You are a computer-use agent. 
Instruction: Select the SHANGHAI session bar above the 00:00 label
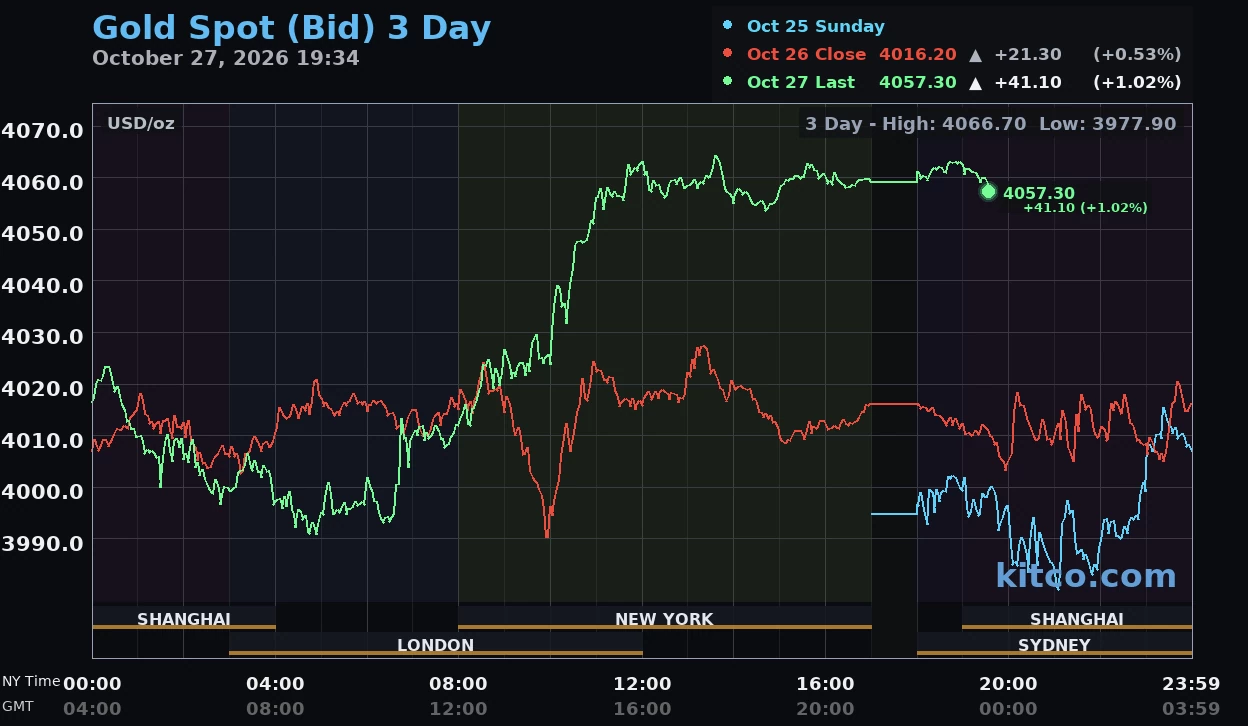[183, 619]
